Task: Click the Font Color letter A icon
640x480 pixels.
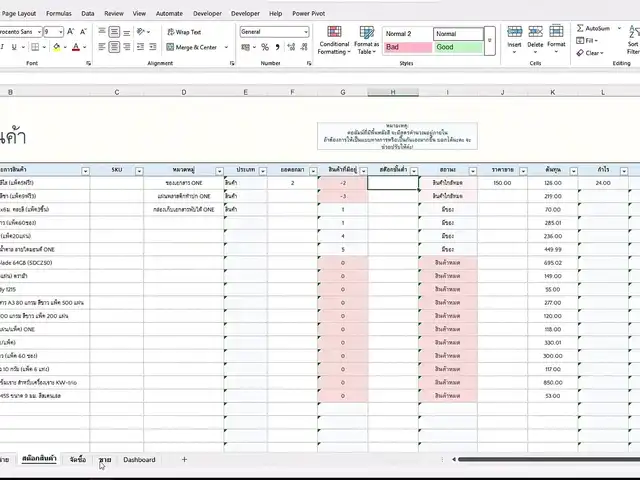Action: pos(78,47)
